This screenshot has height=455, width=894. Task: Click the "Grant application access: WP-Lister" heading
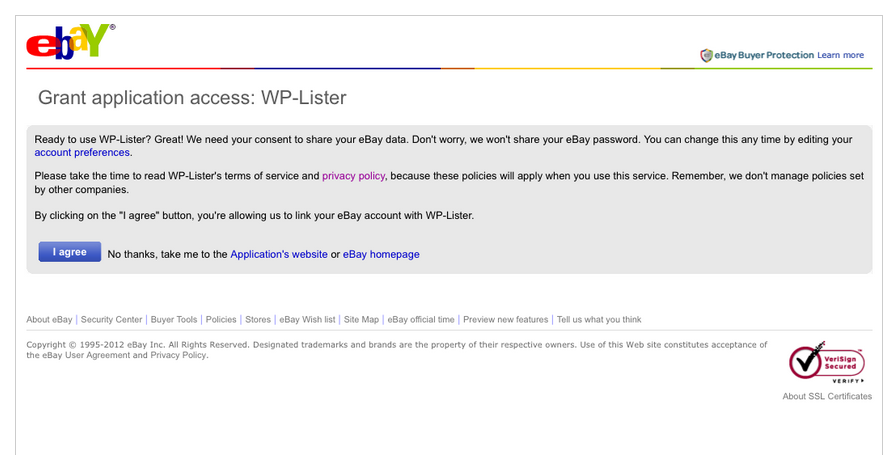pos(192,98)
